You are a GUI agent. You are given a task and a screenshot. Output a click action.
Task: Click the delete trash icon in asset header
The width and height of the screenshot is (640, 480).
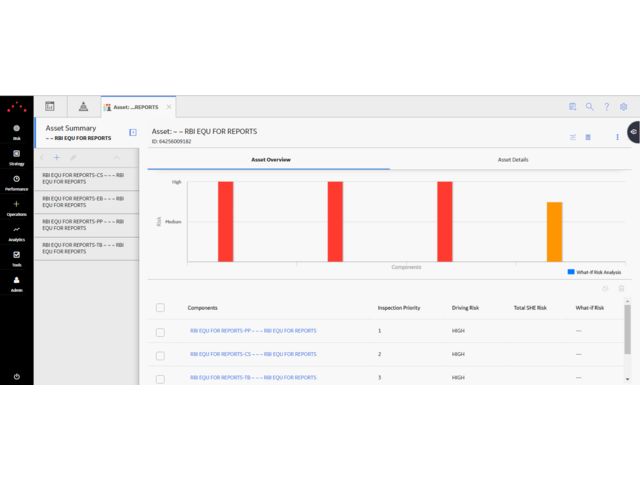coord(588,137)
